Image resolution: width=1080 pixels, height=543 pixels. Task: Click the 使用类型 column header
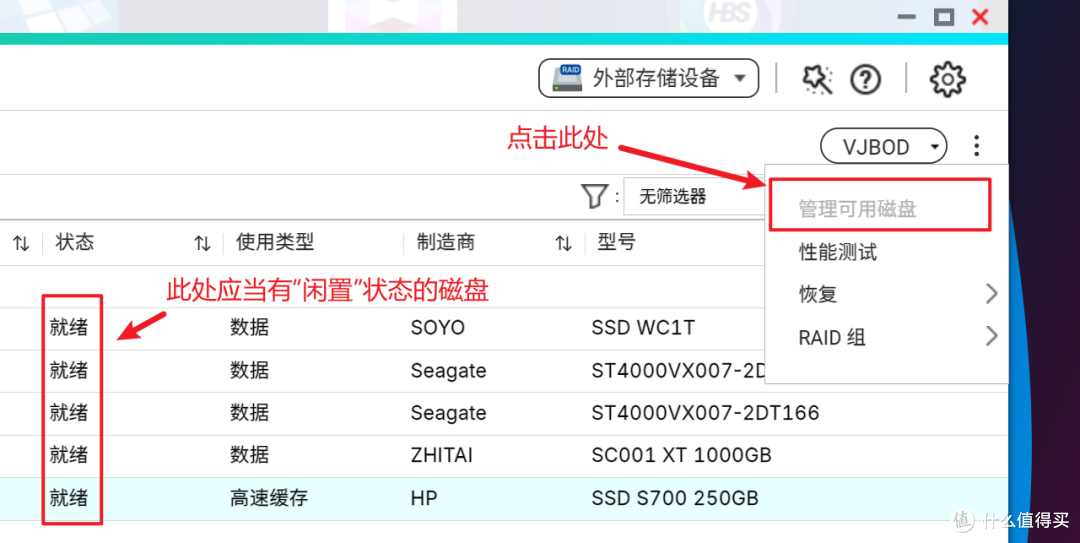coord(275,242)
